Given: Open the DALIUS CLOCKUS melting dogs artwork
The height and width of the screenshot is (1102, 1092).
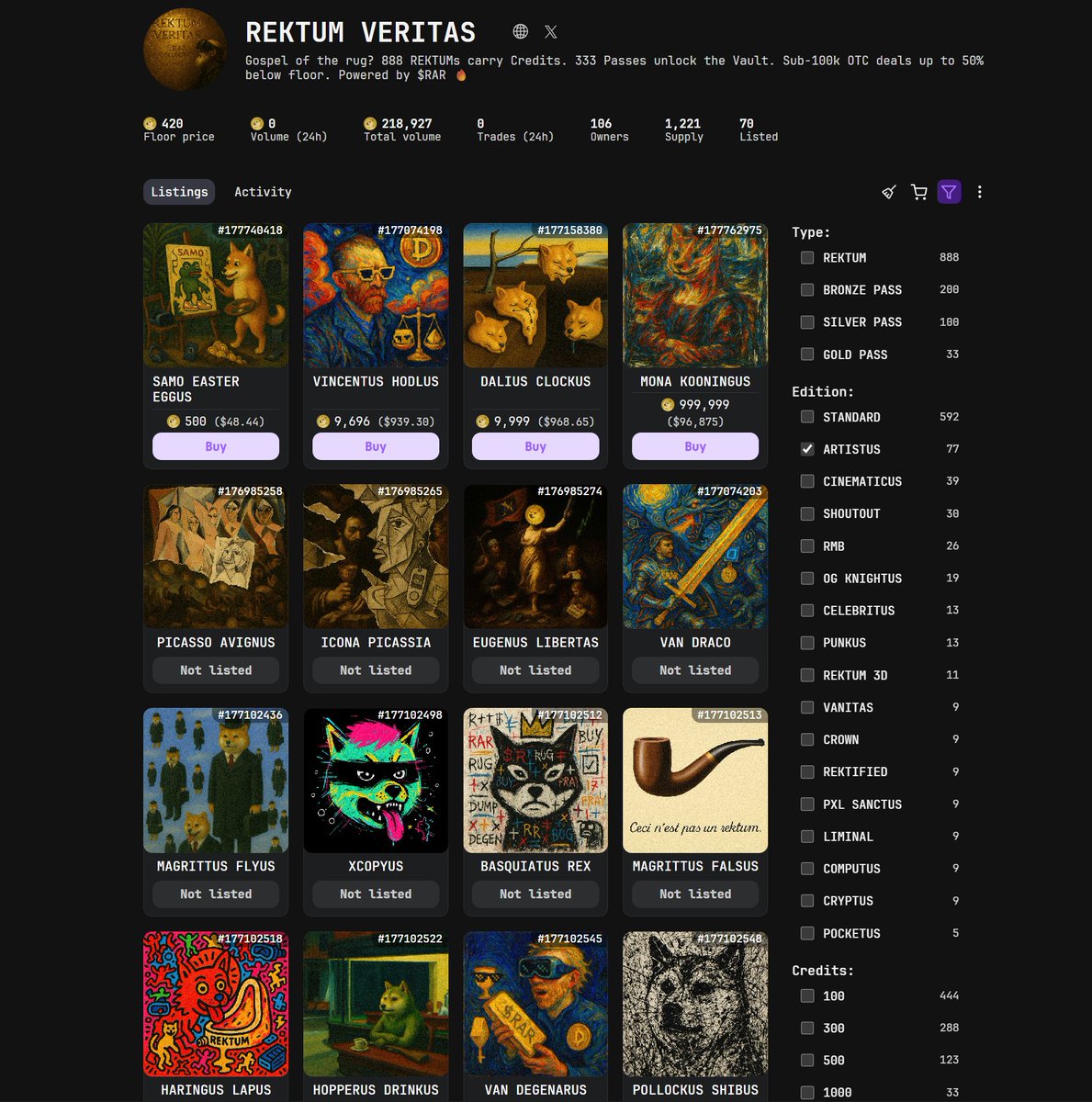Looking at the screenshot, I should pyautogui.click(x=535, y=296).
